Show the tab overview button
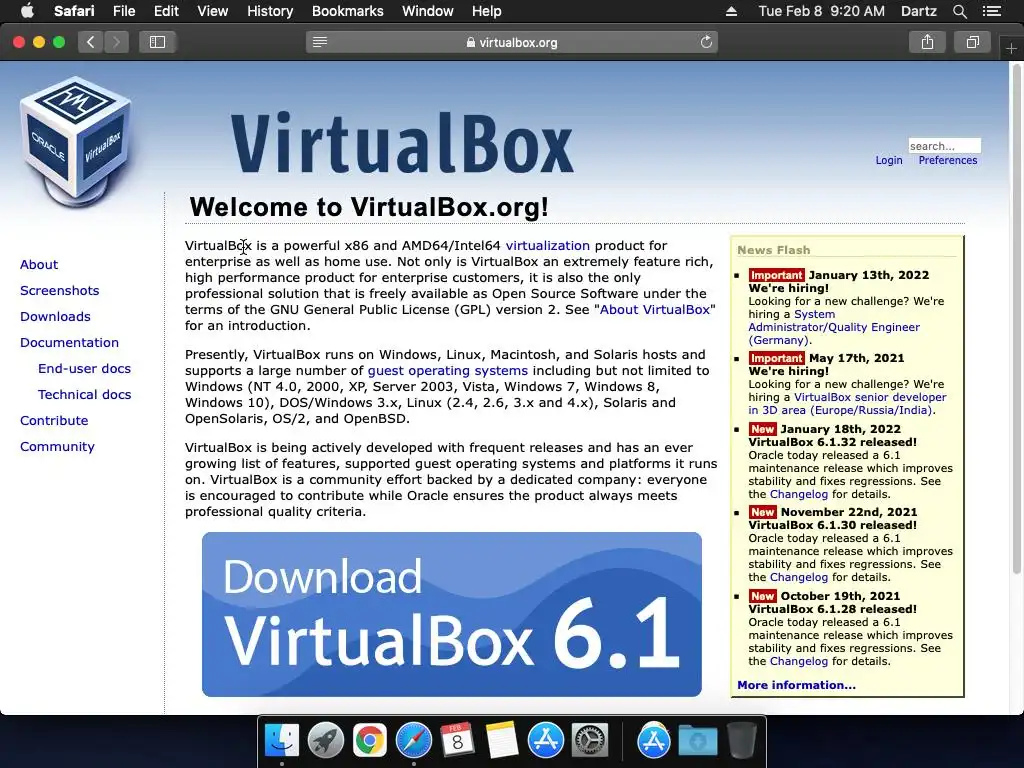Viewport: 1024px width, 768px height. point(972,42)
